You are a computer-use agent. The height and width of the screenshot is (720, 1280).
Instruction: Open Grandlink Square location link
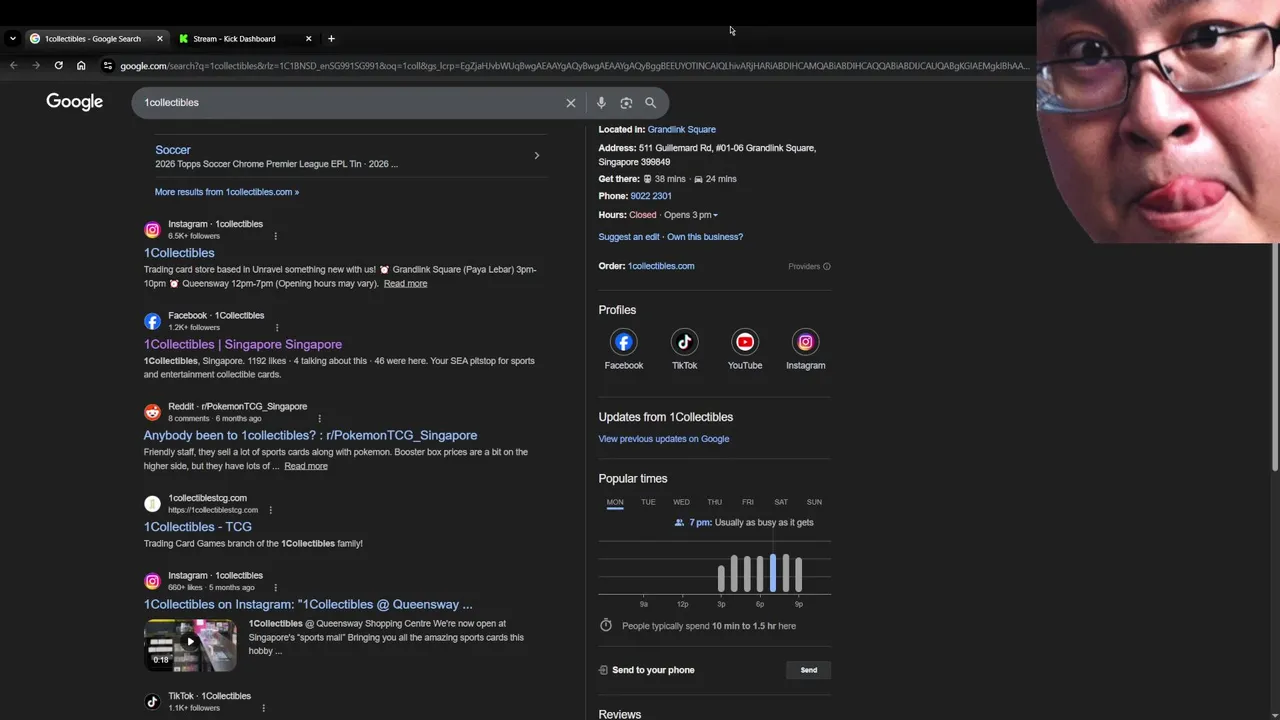[681, 129]
